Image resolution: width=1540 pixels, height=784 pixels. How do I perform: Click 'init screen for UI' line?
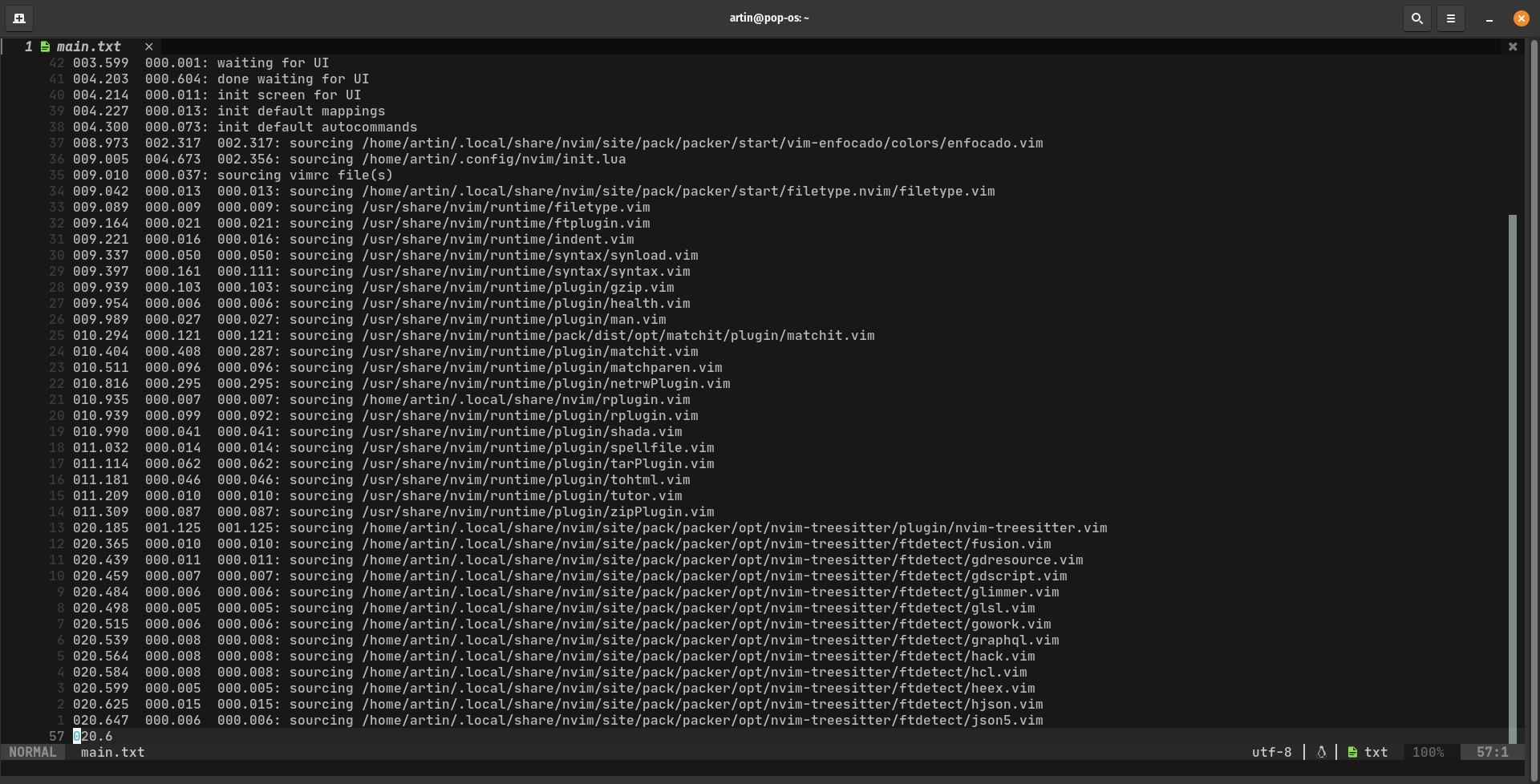(217, 95)
